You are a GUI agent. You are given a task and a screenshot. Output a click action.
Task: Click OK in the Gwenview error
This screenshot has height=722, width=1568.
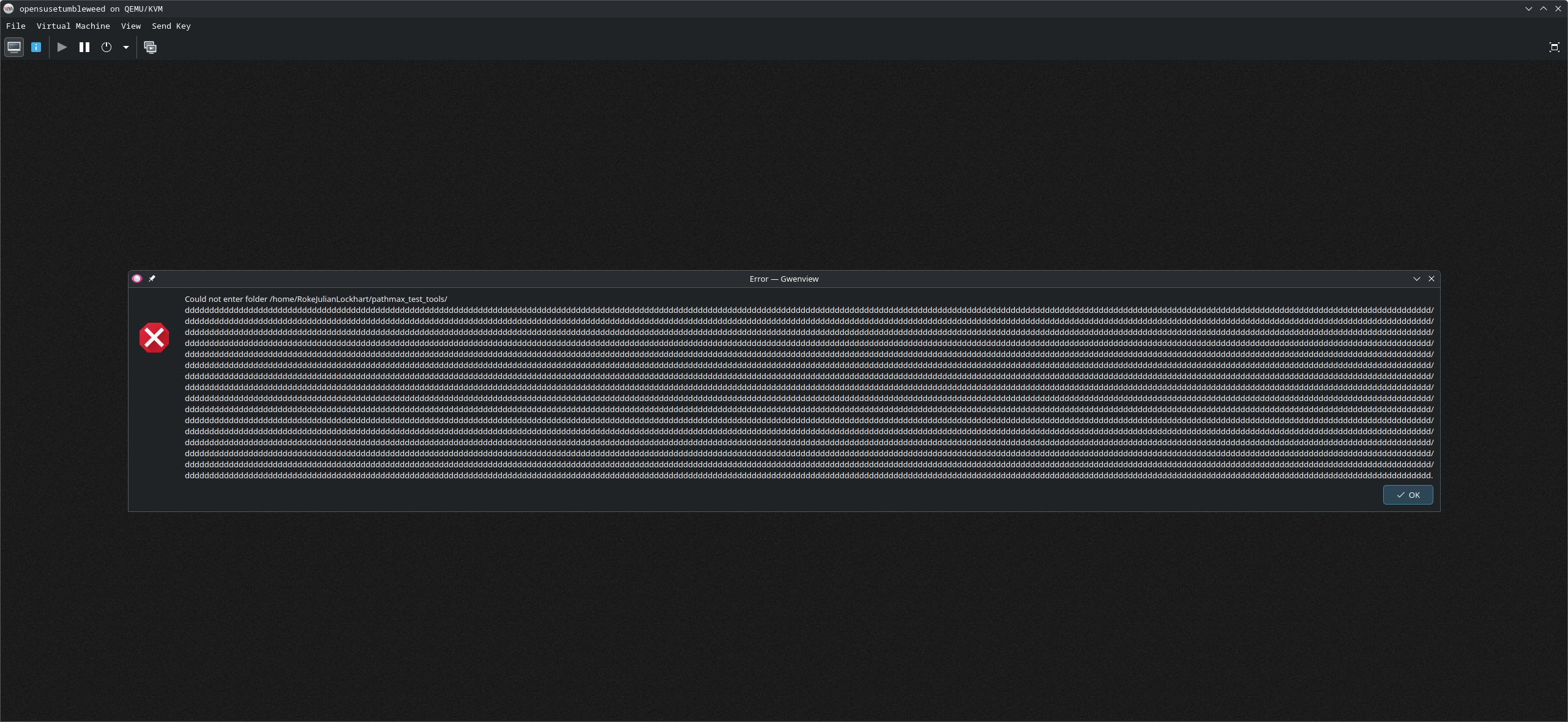pos(1408,495)
